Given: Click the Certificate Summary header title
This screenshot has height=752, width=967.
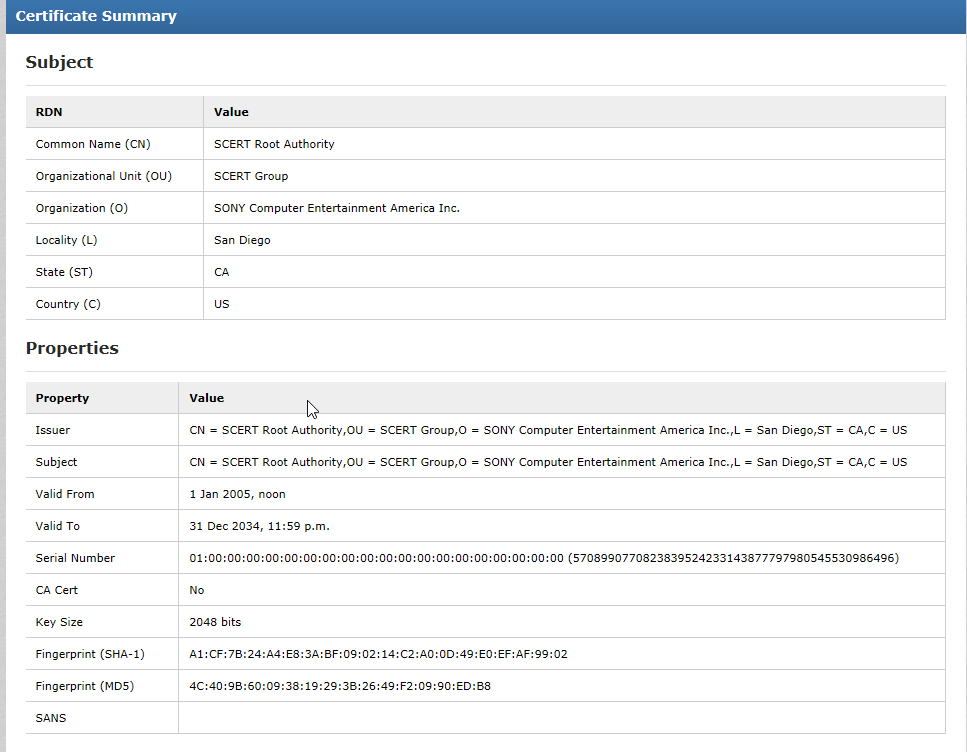Looking at the screenshot, I should (x=96, y=16).
